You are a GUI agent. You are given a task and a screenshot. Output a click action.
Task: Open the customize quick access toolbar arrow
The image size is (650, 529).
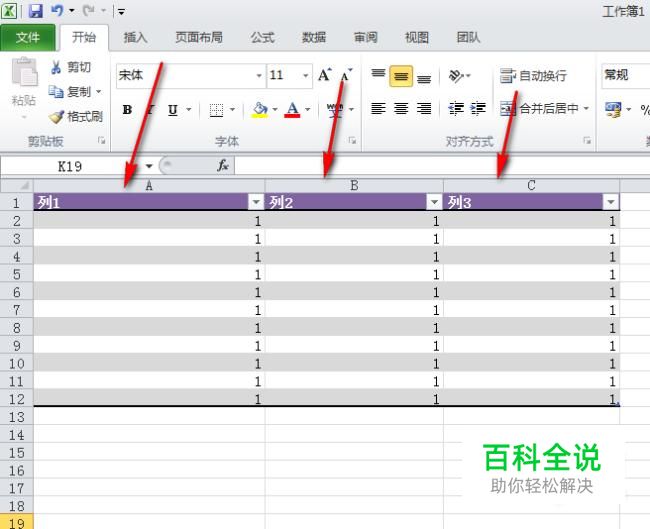[x=121, y=12]
